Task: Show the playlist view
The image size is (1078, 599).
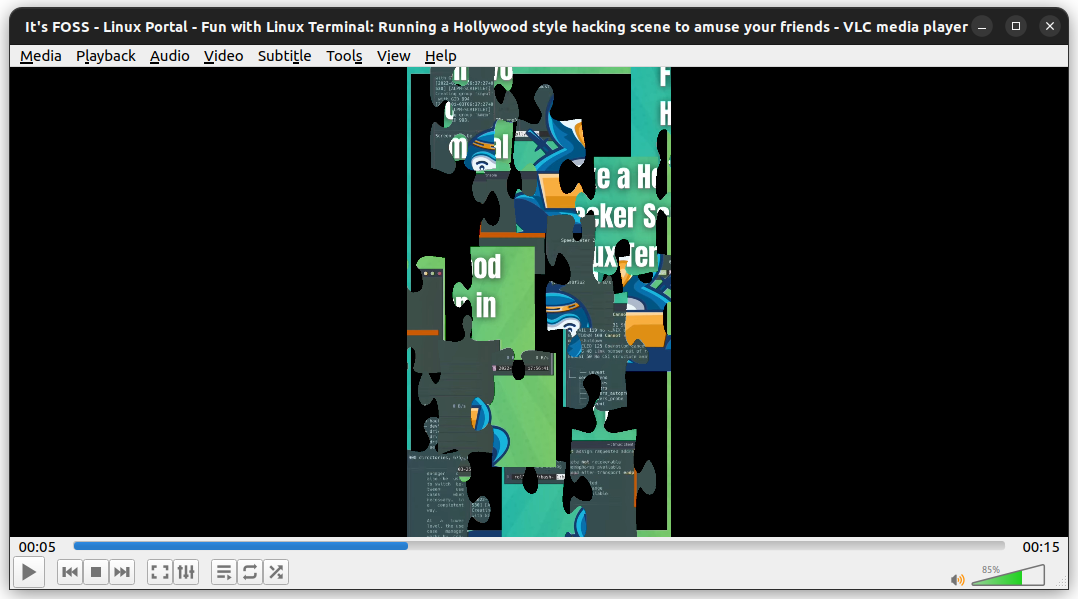Action: pyautogui.click(x=223, y=571)
